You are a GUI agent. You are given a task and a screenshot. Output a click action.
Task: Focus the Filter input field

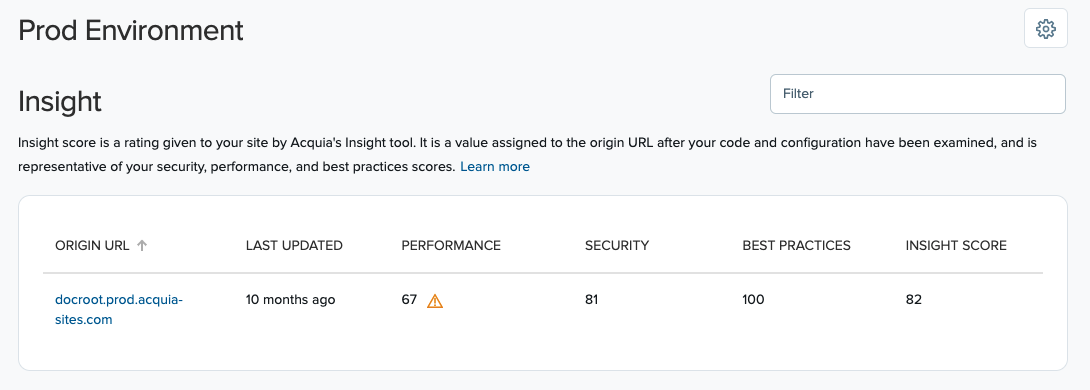click(918, 94)
